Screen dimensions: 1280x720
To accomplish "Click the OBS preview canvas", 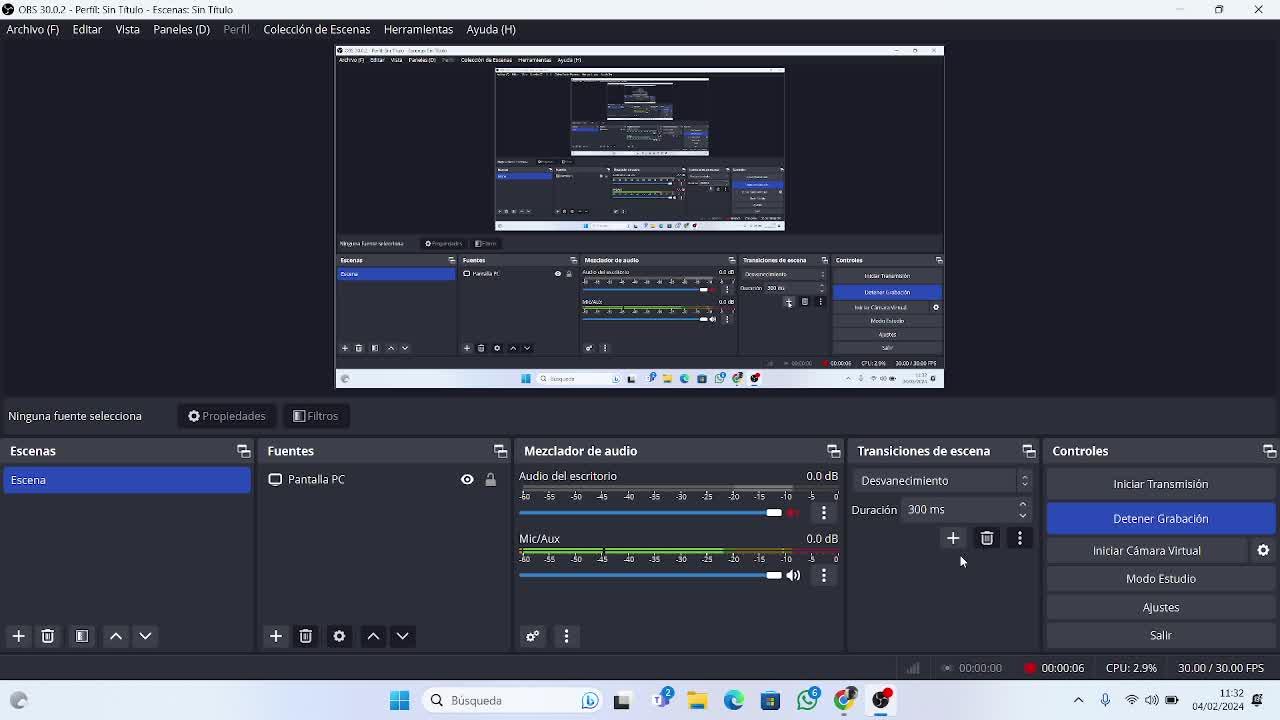I will (639, 217).
